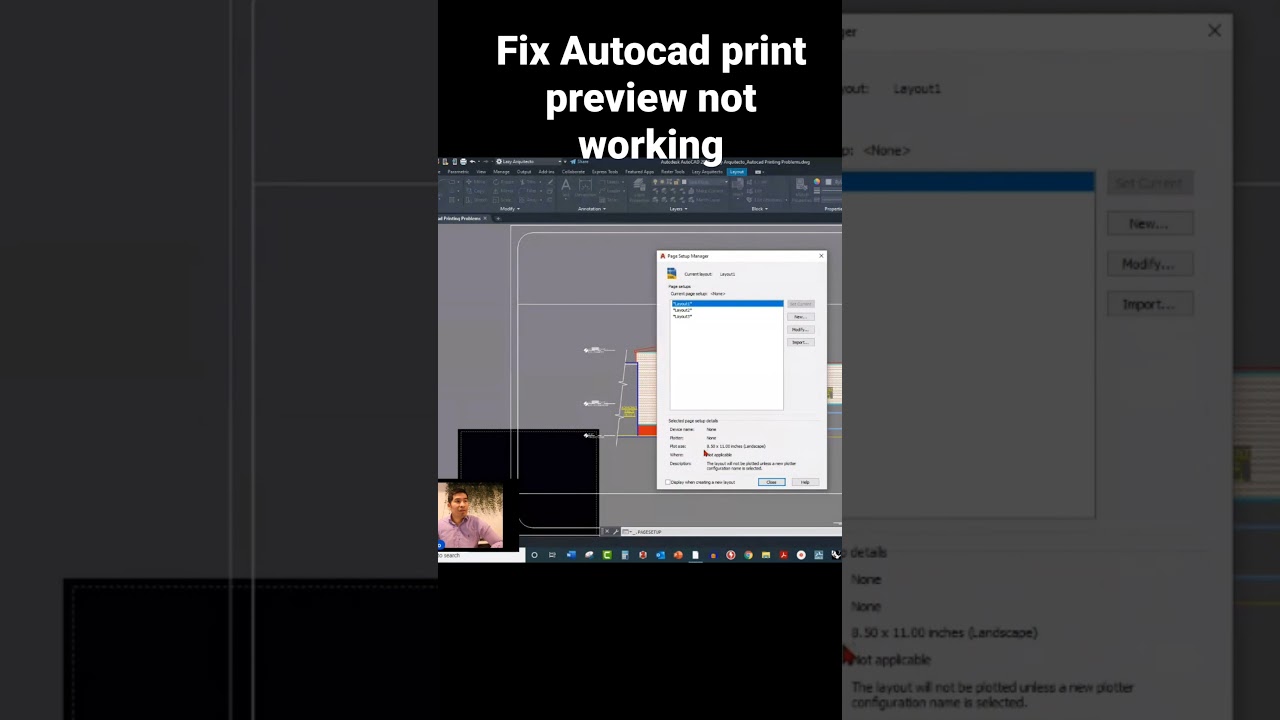The height and width of the screenshot is (720, 1280).
Task: Open the Express Tools ribbon tab
Action: [x=605, y=171]
